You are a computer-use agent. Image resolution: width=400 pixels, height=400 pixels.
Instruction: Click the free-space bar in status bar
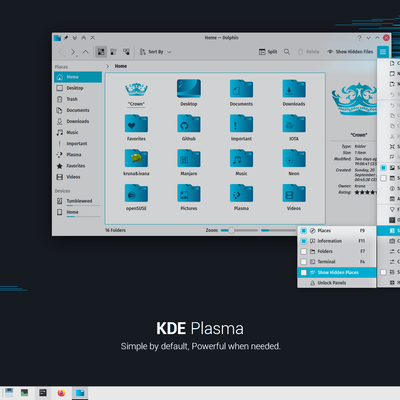point(279,230)
